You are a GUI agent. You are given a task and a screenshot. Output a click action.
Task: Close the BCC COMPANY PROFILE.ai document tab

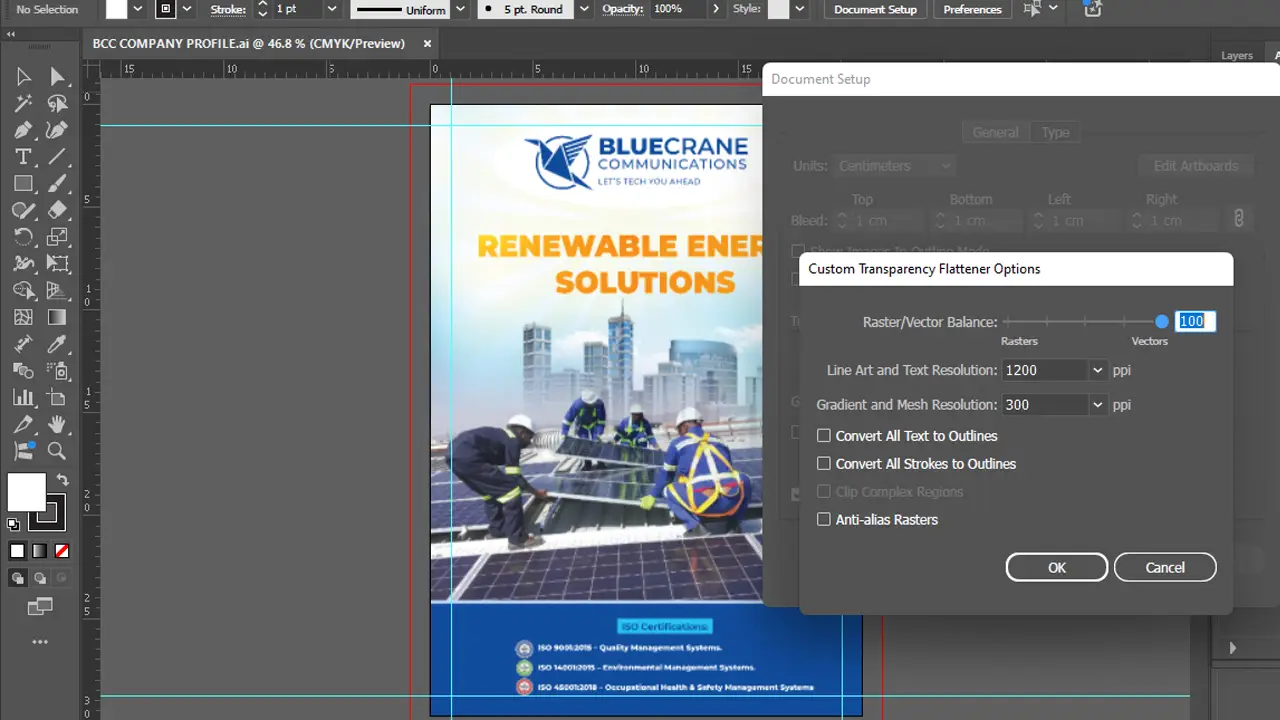(x=427, y=43)
